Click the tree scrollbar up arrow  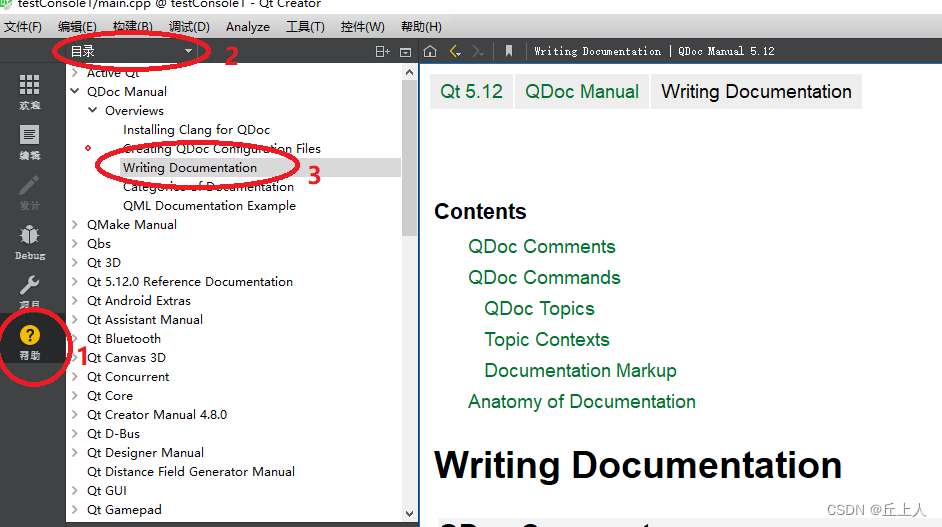pos(410,72)
